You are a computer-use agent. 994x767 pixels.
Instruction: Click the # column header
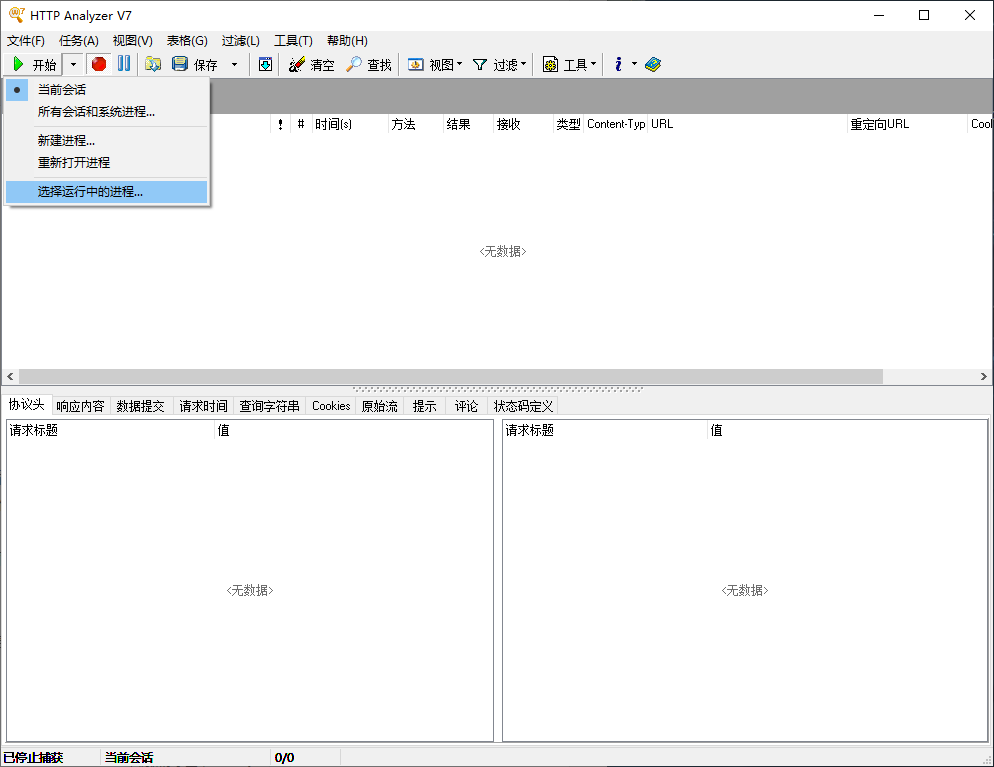(301, 124)
